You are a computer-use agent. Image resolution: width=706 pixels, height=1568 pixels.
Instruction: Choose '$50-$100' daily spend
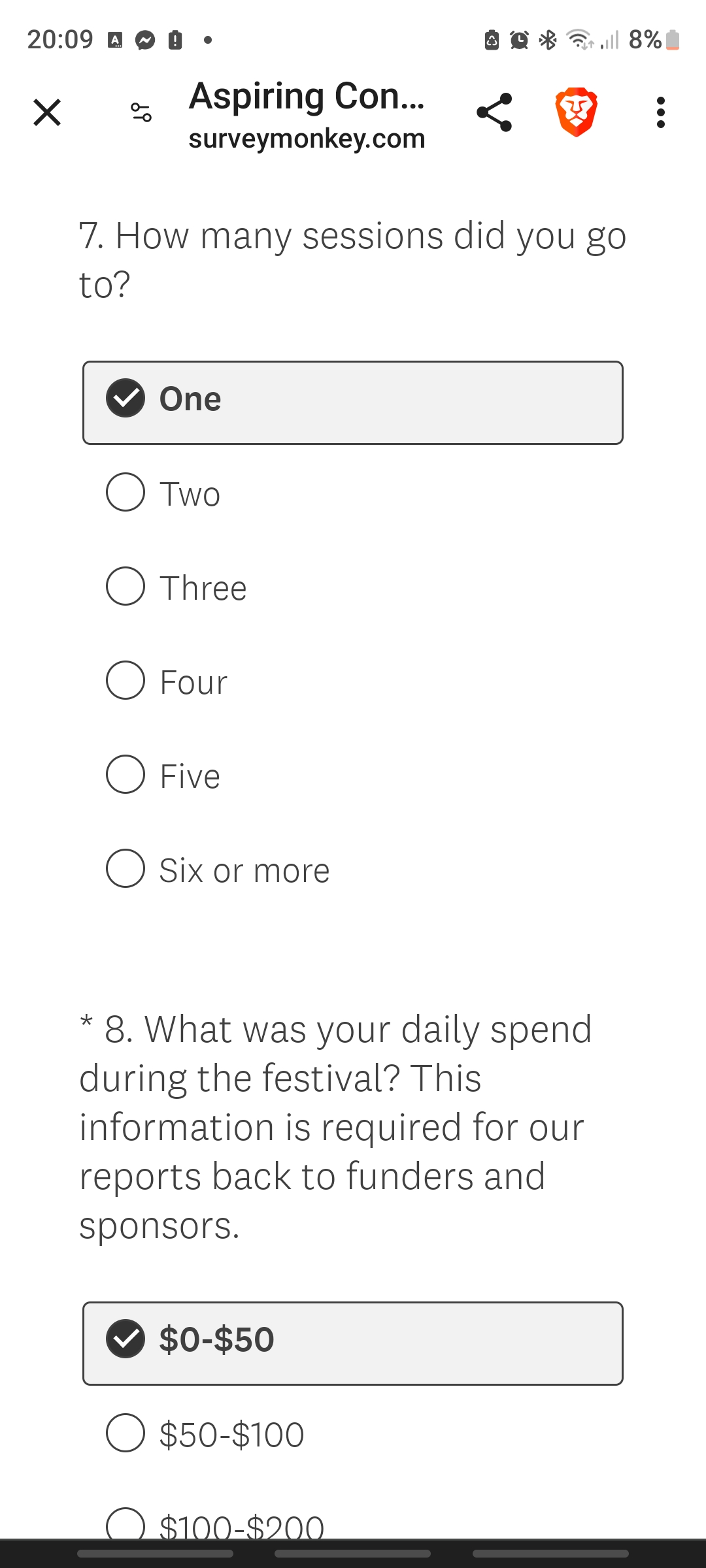point(126,1433)
